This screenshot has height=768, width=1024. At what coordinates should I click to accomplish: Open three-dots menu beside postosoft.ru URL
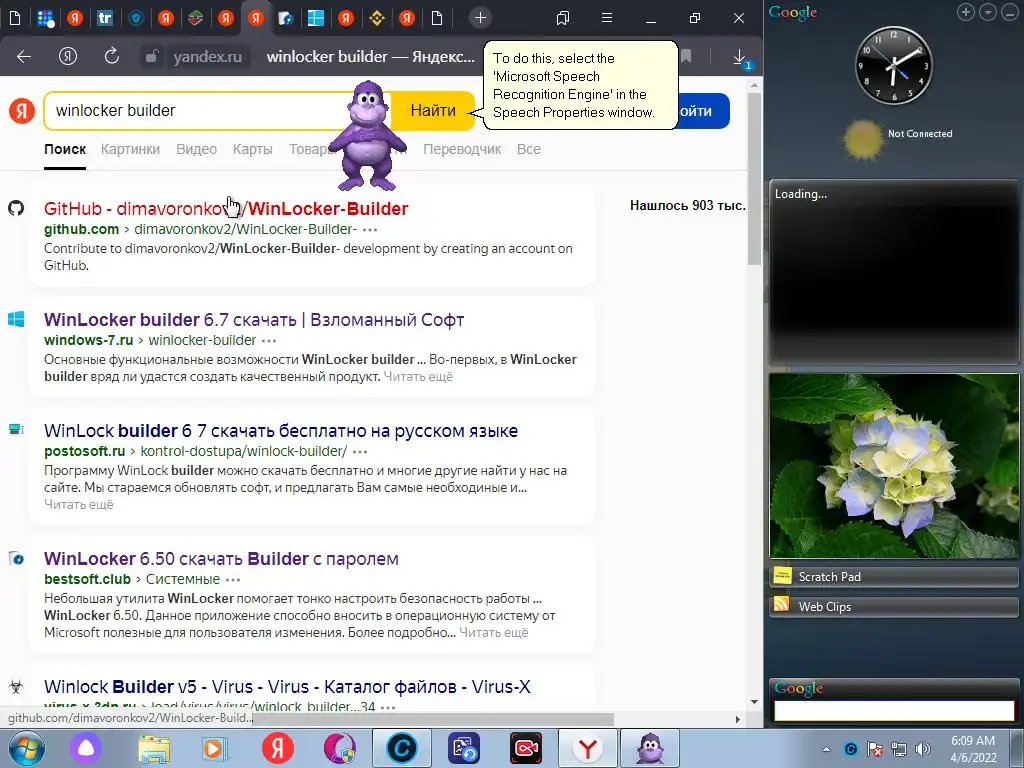coord(360,452)
